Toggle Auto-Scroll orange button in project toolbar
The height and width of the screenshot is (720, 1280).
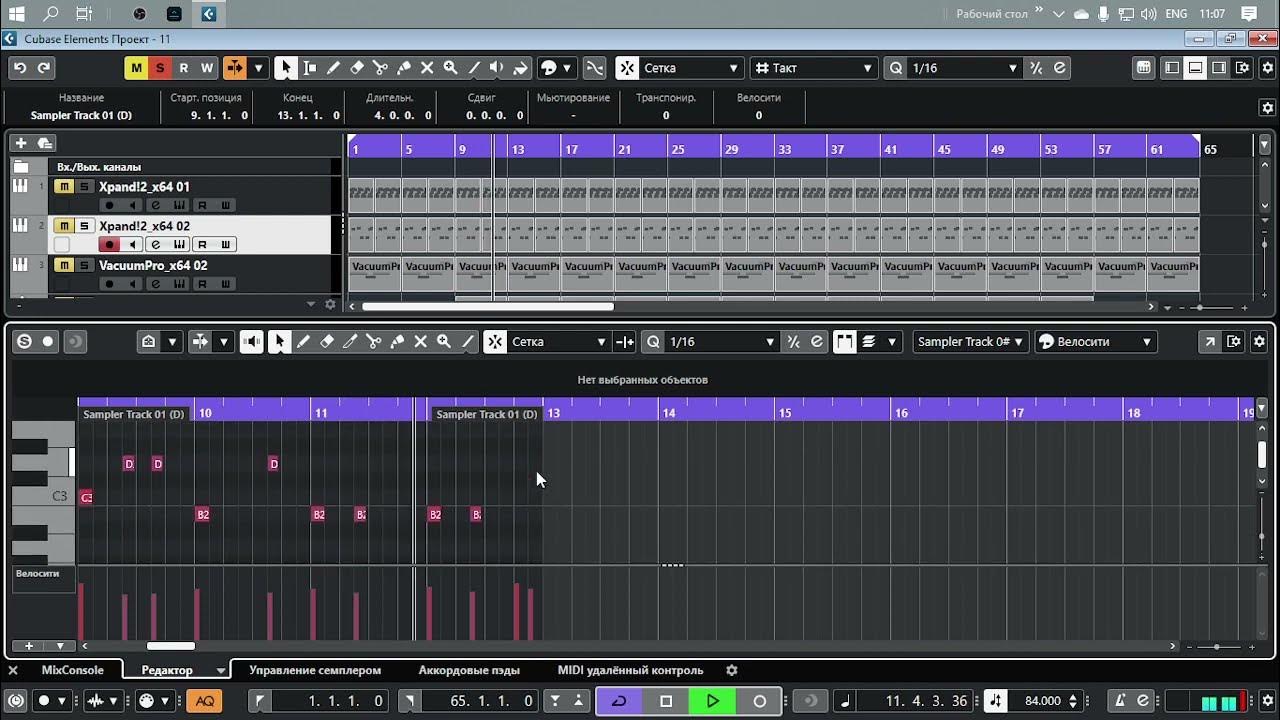(234, 68)
